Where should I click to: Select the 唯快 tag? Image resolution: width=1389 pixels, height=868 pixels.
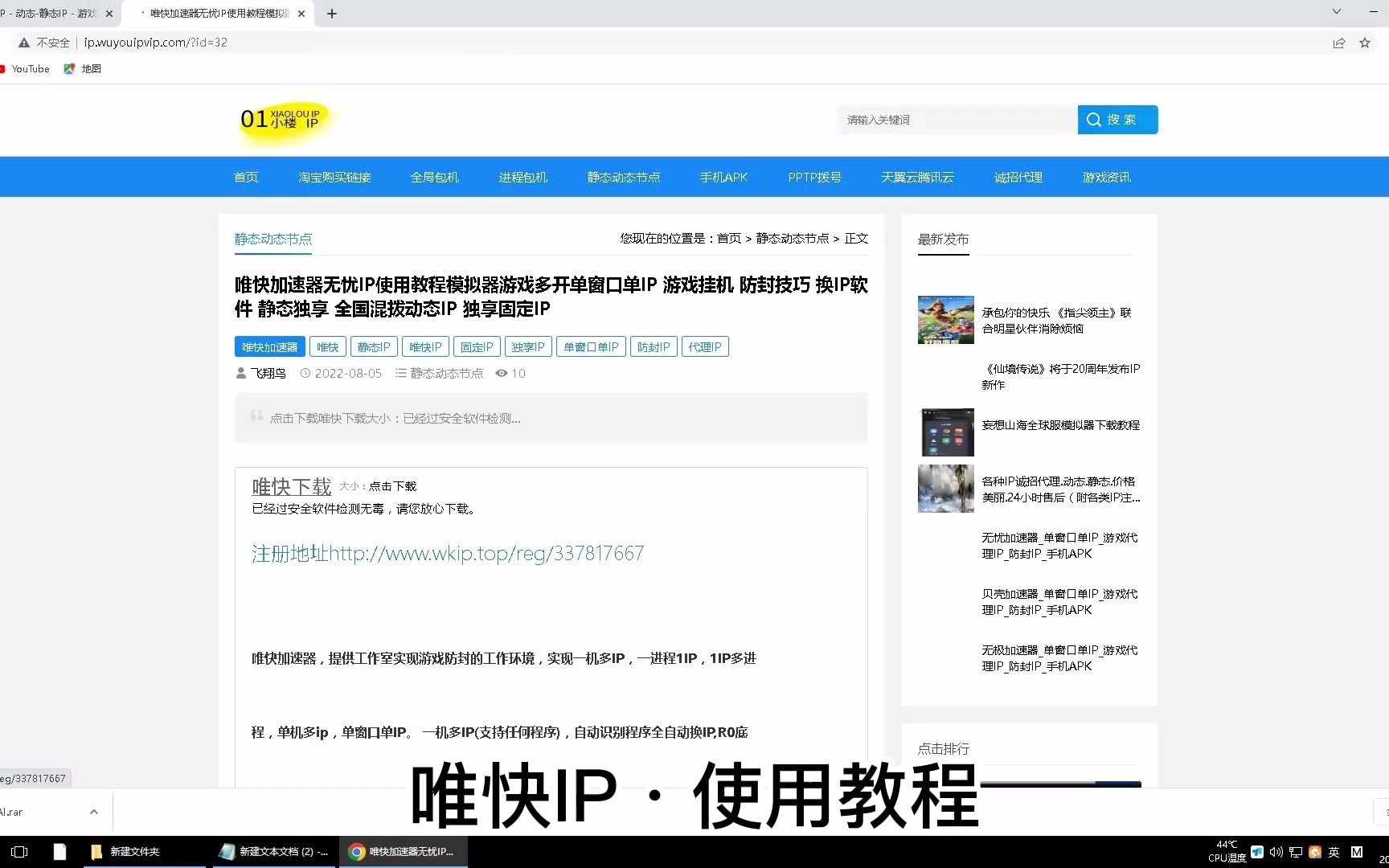click(x=327, y=346)
